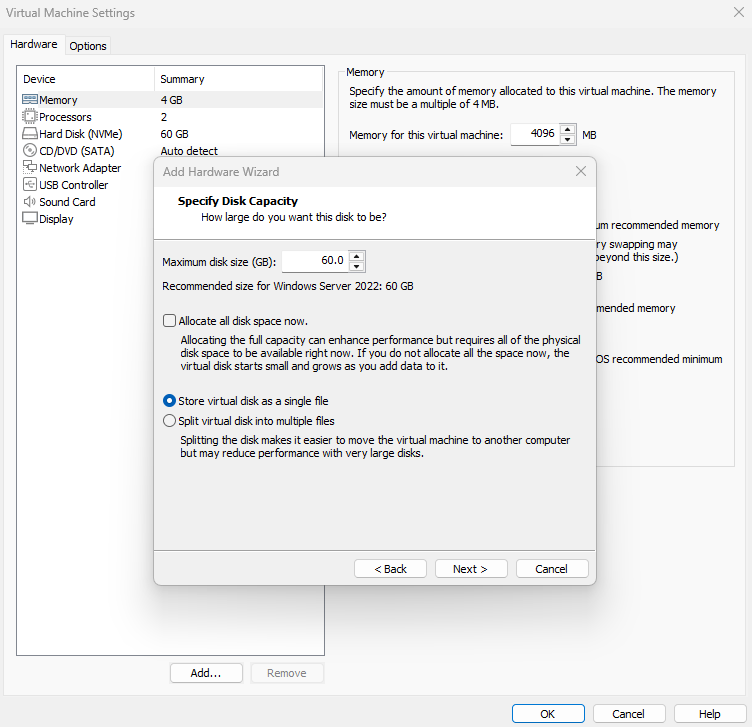752x727 pixels.
Task: Select the Sound Card speaker icon
Action: click(30, 201)
